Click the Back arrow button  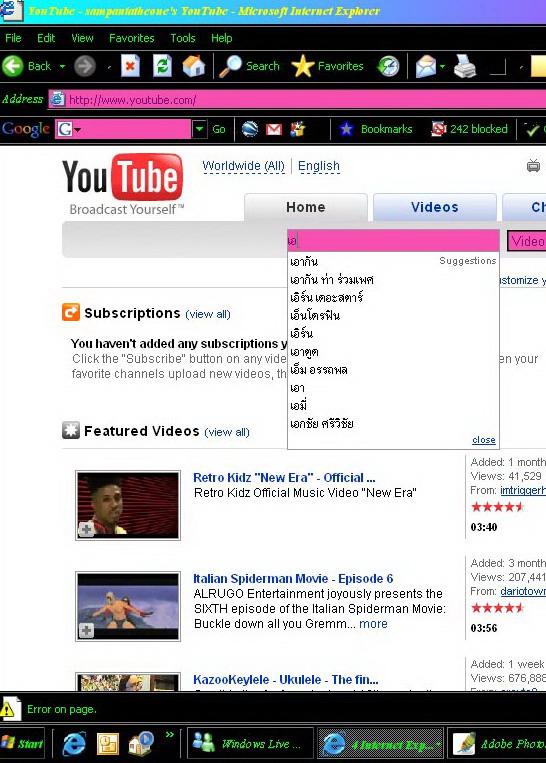point(13,66)
